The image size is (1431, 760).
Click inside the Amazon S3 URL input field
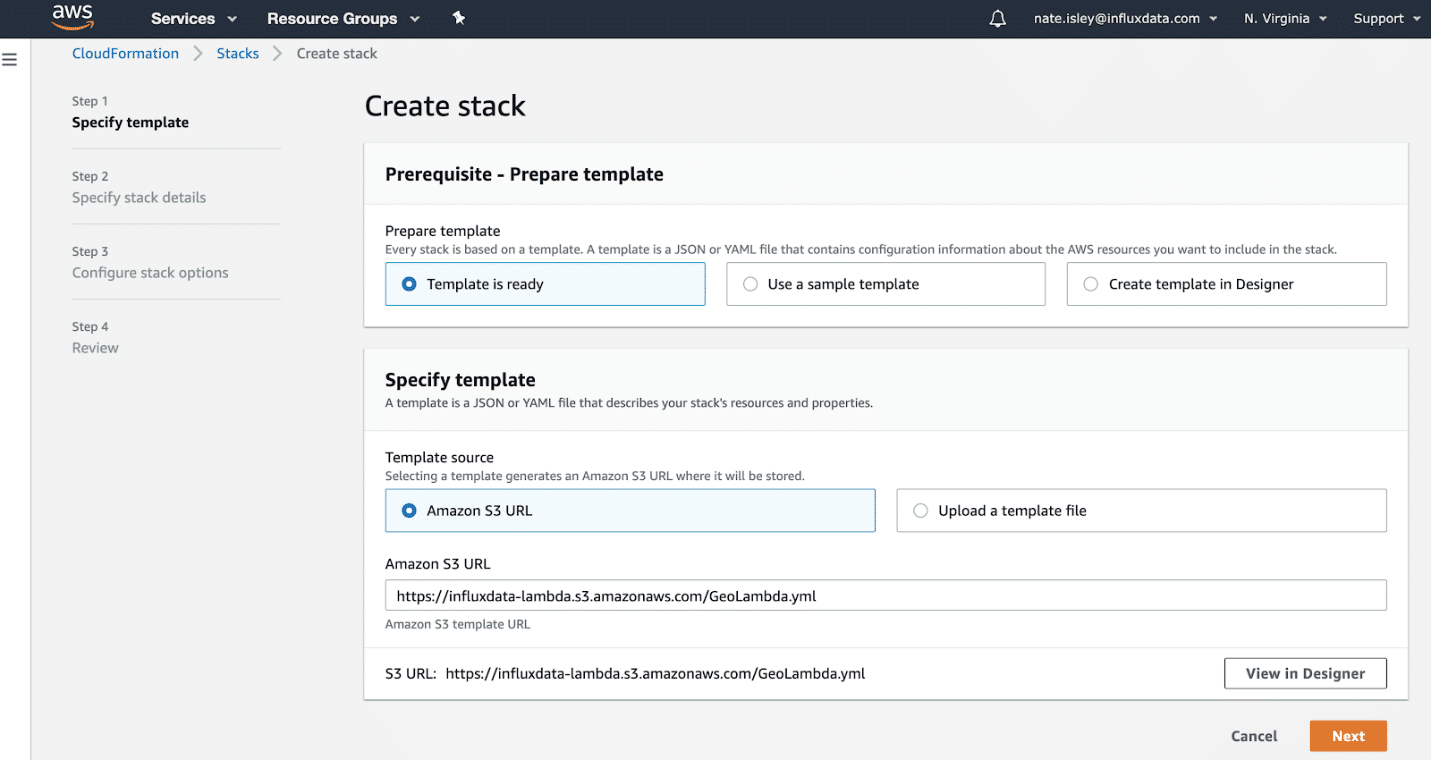(x=885, y=595)
